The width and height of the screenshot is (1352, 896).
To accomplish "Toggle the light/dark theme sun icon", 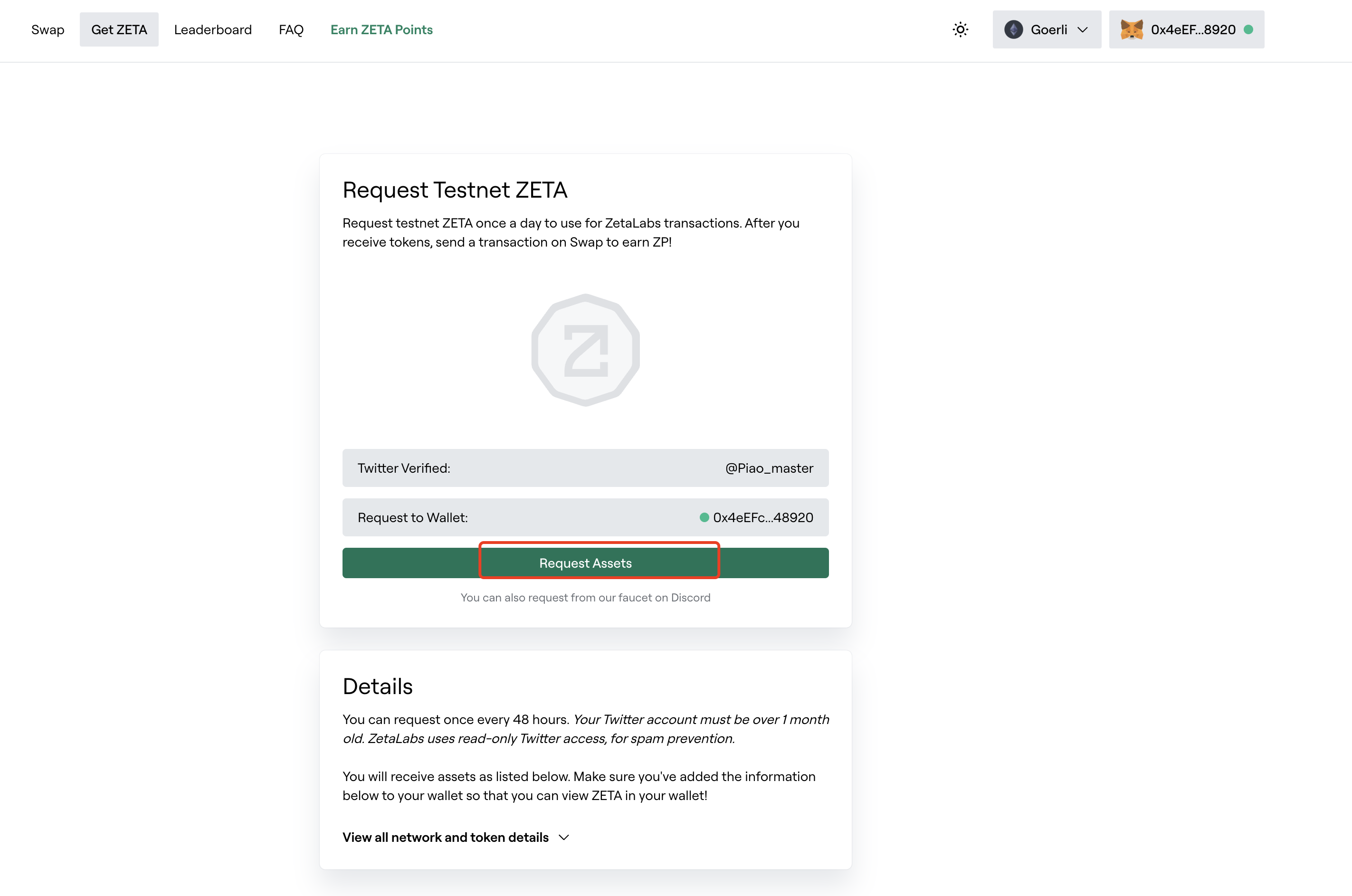I will pos(960,30).
